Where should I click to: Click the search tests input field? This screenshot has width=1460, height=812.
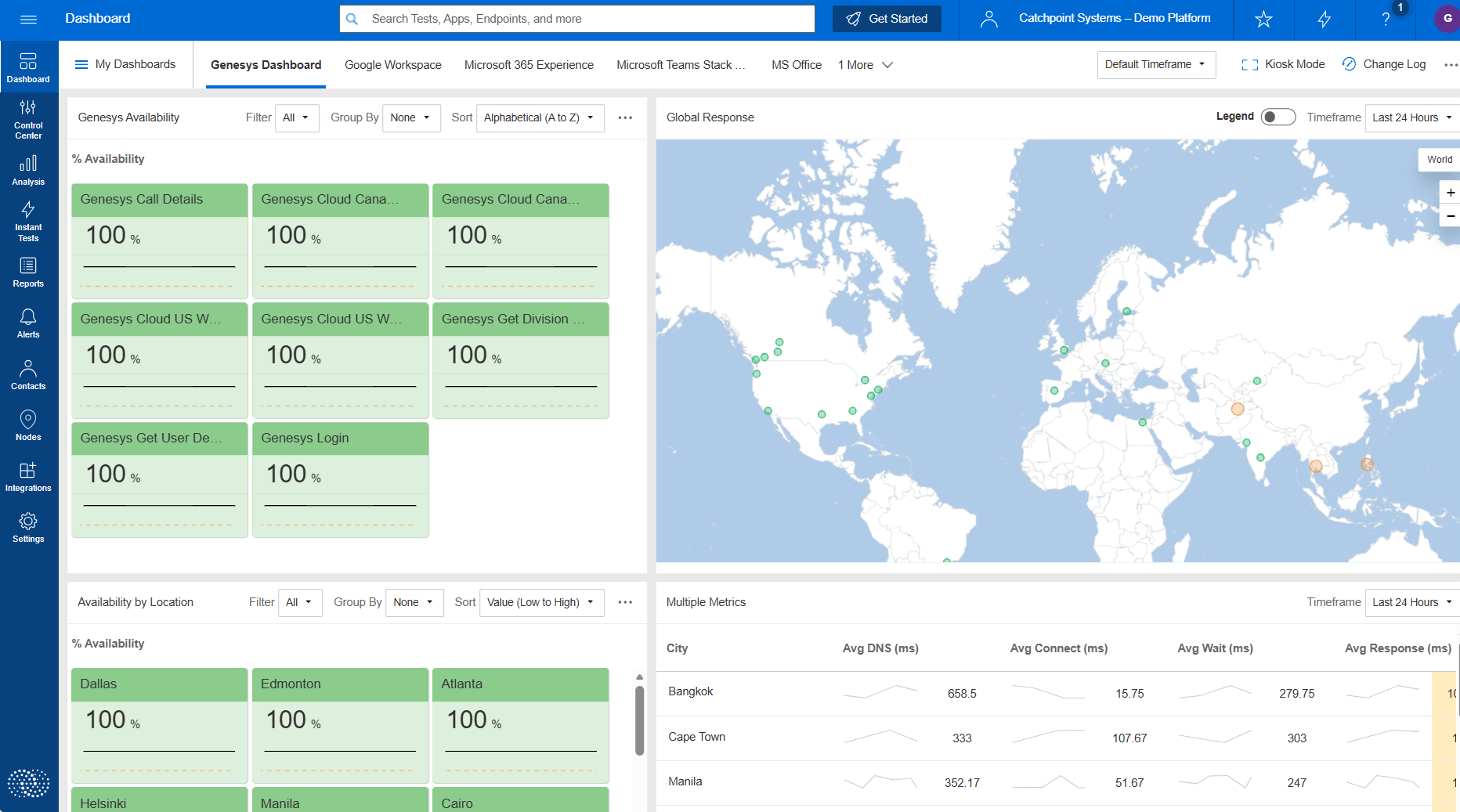coord(577,19)
